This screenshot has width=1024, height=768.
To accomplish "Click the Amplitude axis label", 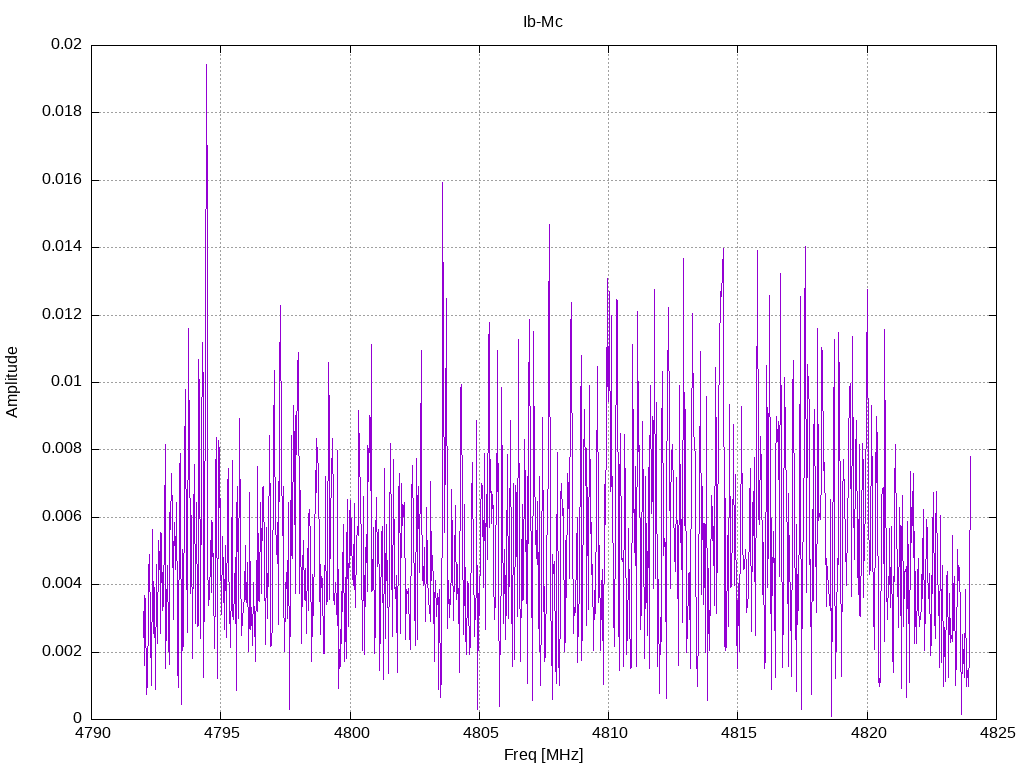I will coord(12,382).
